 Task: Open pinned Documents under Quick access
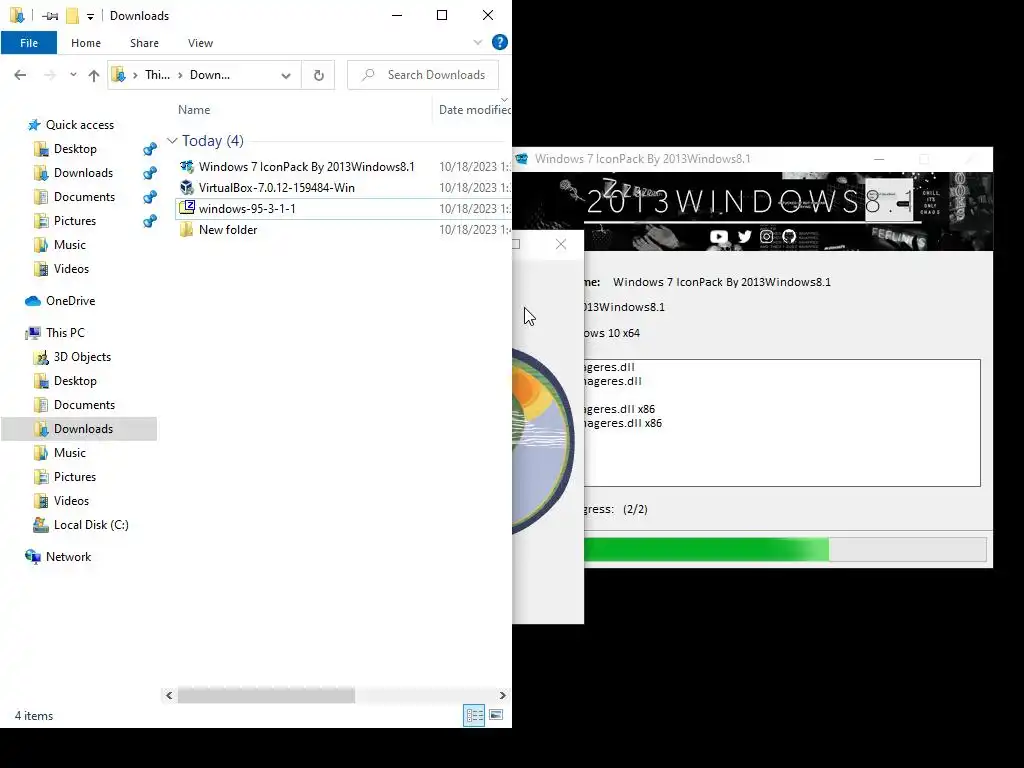click(84, 197)
